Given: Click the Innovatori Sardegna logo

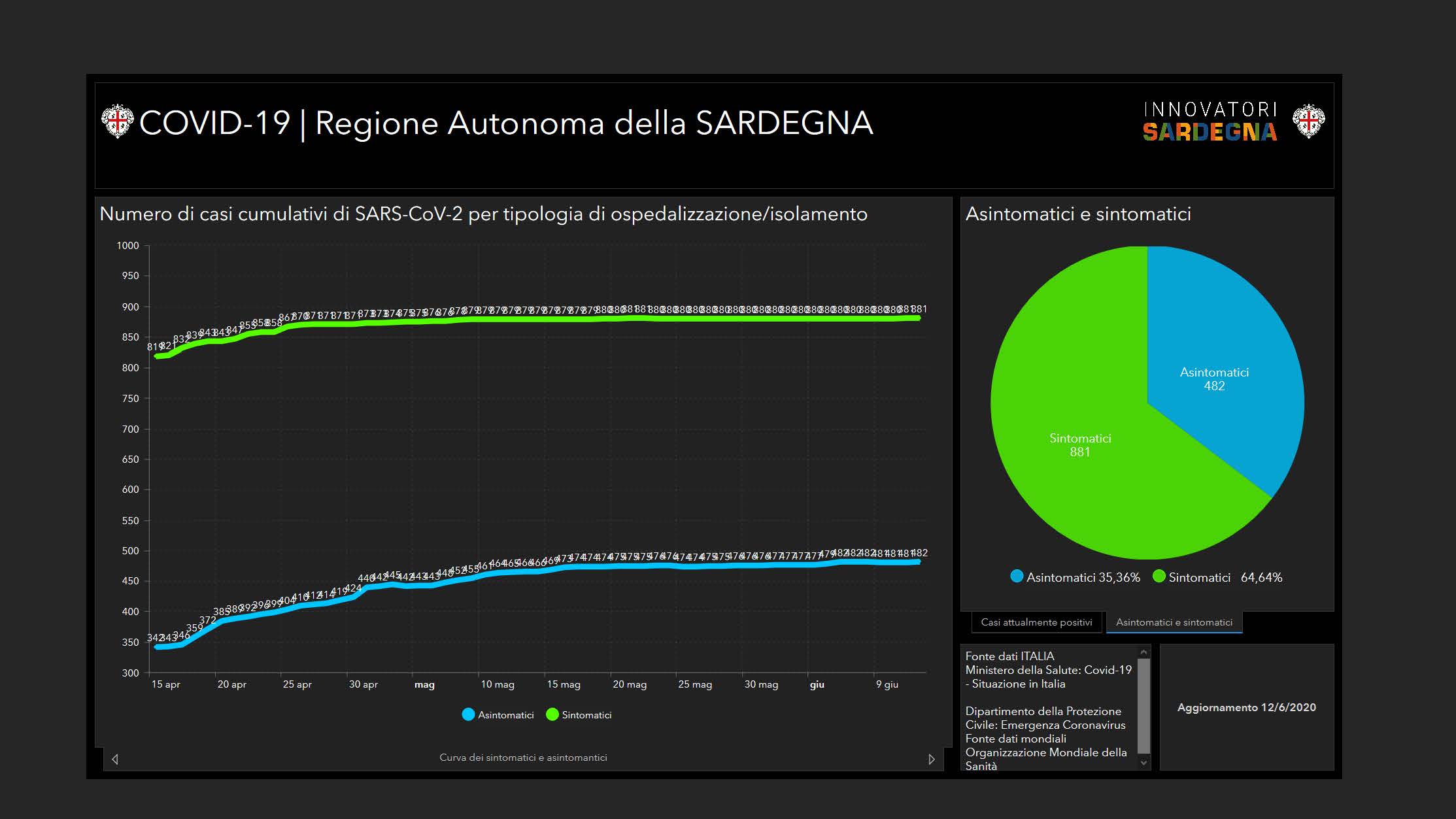Looking at the screenshot, I should [1209, 122].
